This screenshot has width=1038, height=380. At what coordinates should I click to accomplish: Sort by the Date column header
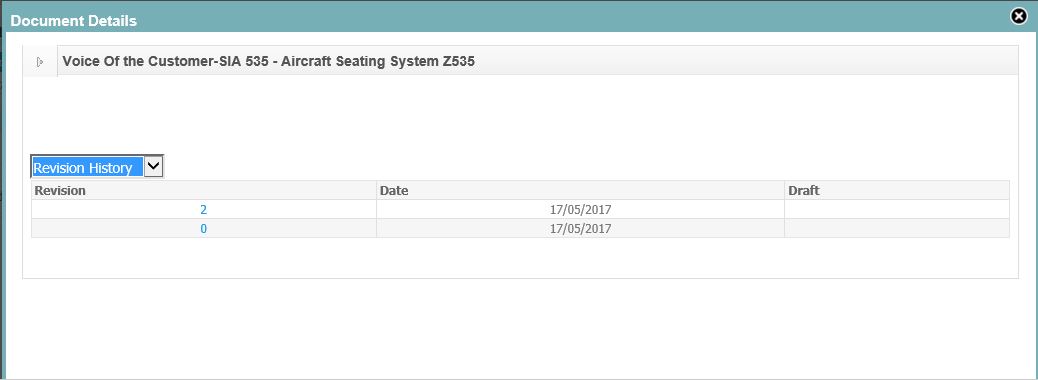click(394, 191)
